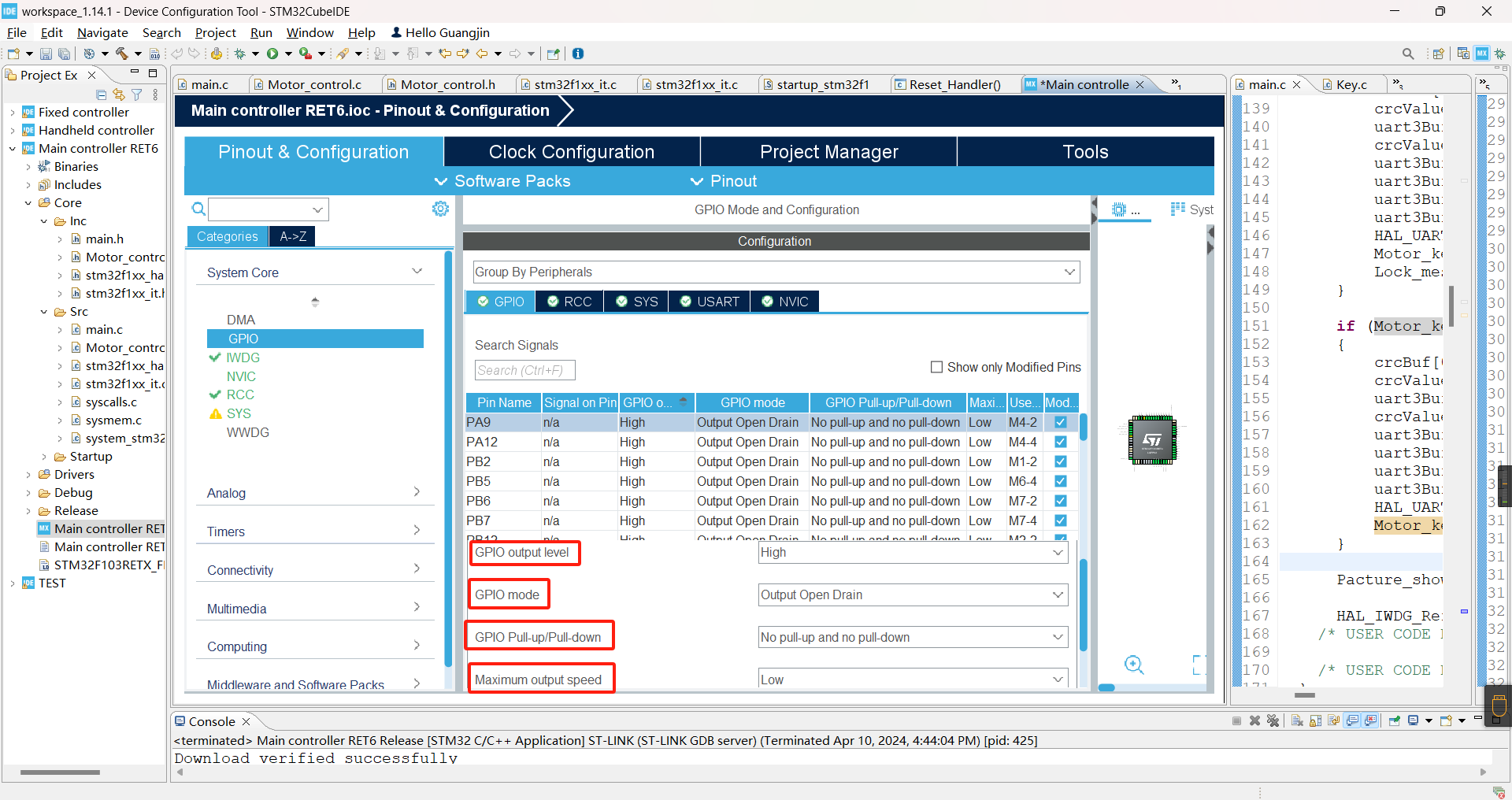Select the RCC configuration tab
1512x800 pixels.
pos(569,302)
